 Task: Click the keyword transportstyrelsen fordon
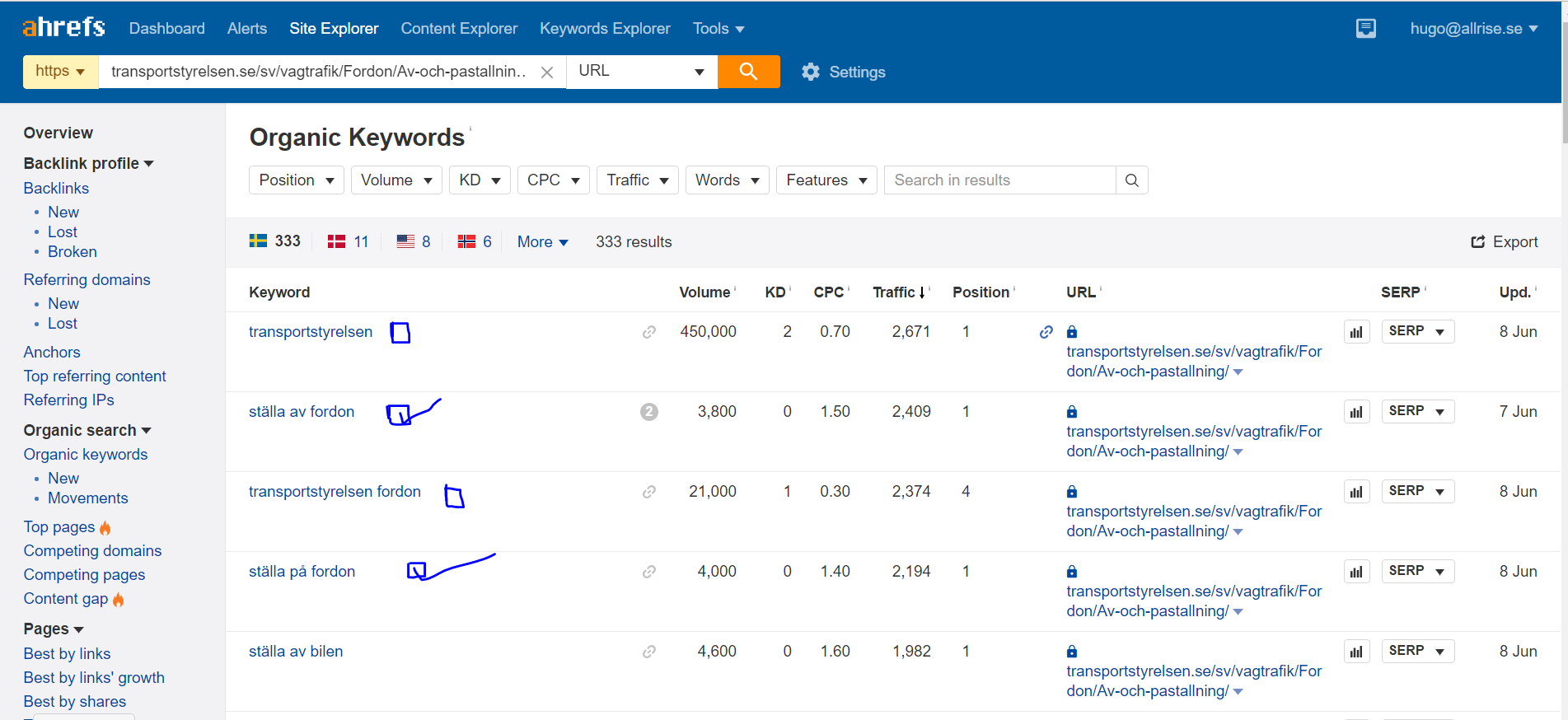pyautogui.click(x=335, y=492)
